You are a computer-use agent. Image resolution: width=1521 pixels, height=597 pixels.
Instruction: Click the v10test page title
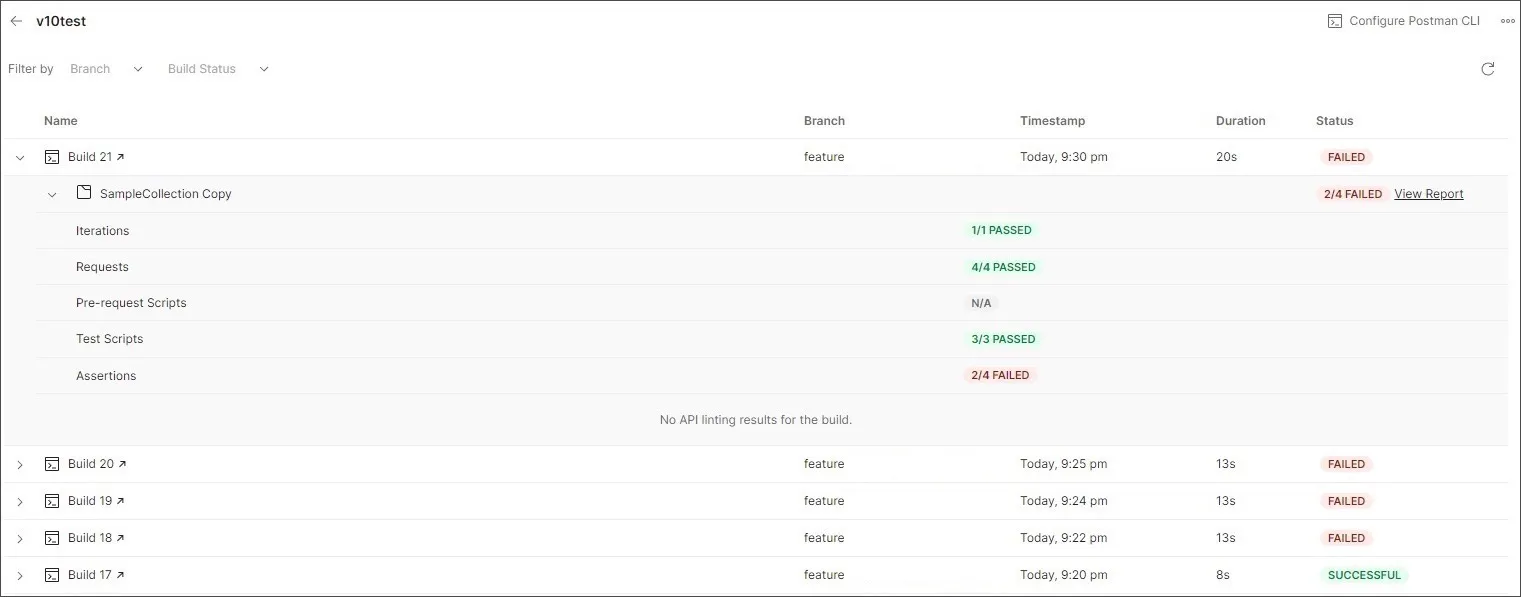61,21
